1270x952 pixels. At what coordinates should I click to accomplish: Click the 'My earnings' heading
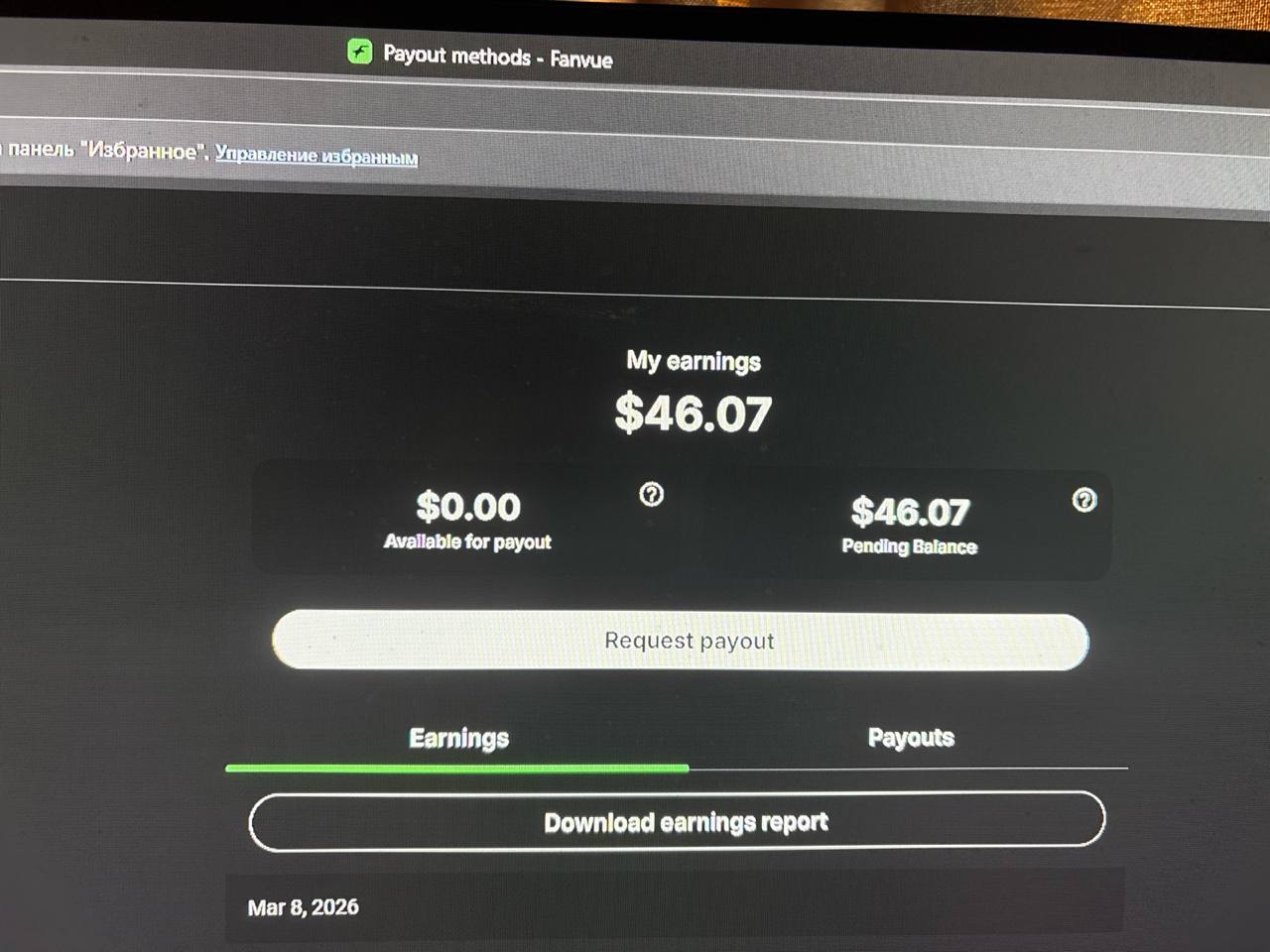(694, 361)
